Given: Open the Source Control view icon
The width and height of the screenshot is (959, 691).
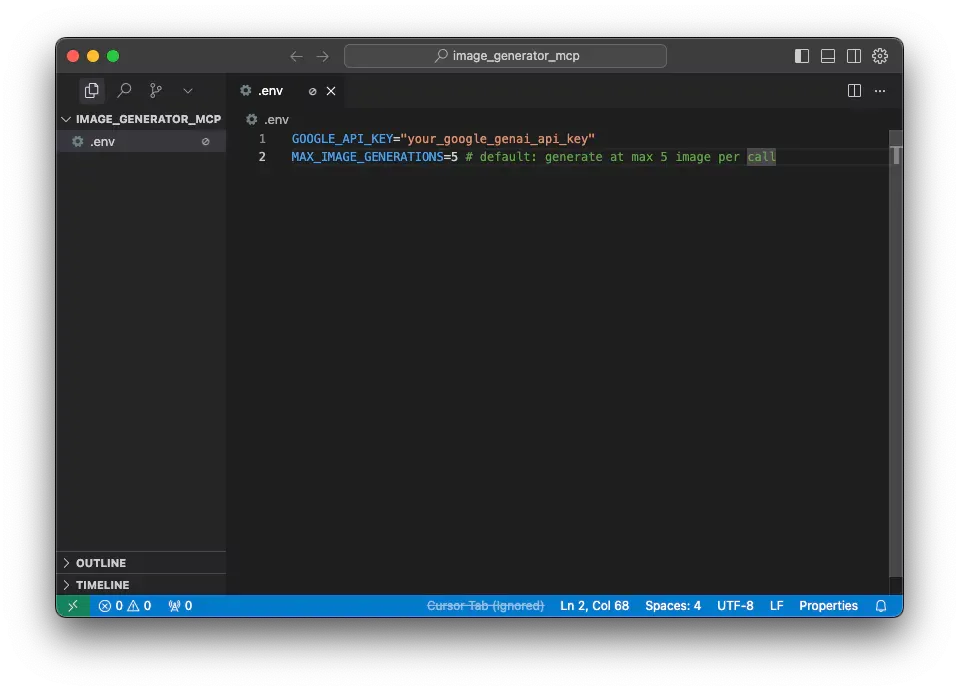Looking at the screenshot, I should 156,91.
